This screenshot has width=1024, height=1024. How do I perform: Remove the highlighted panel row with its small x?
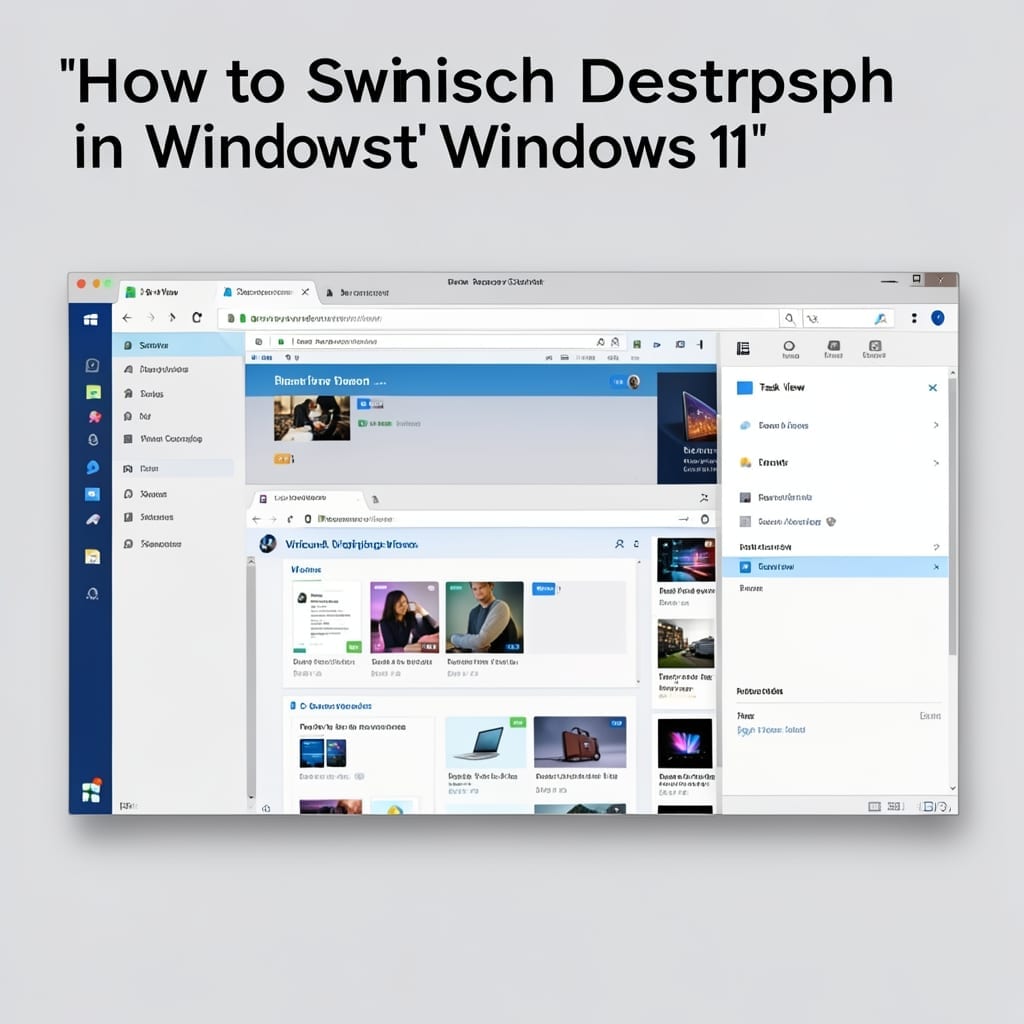[x=936, y=567]
